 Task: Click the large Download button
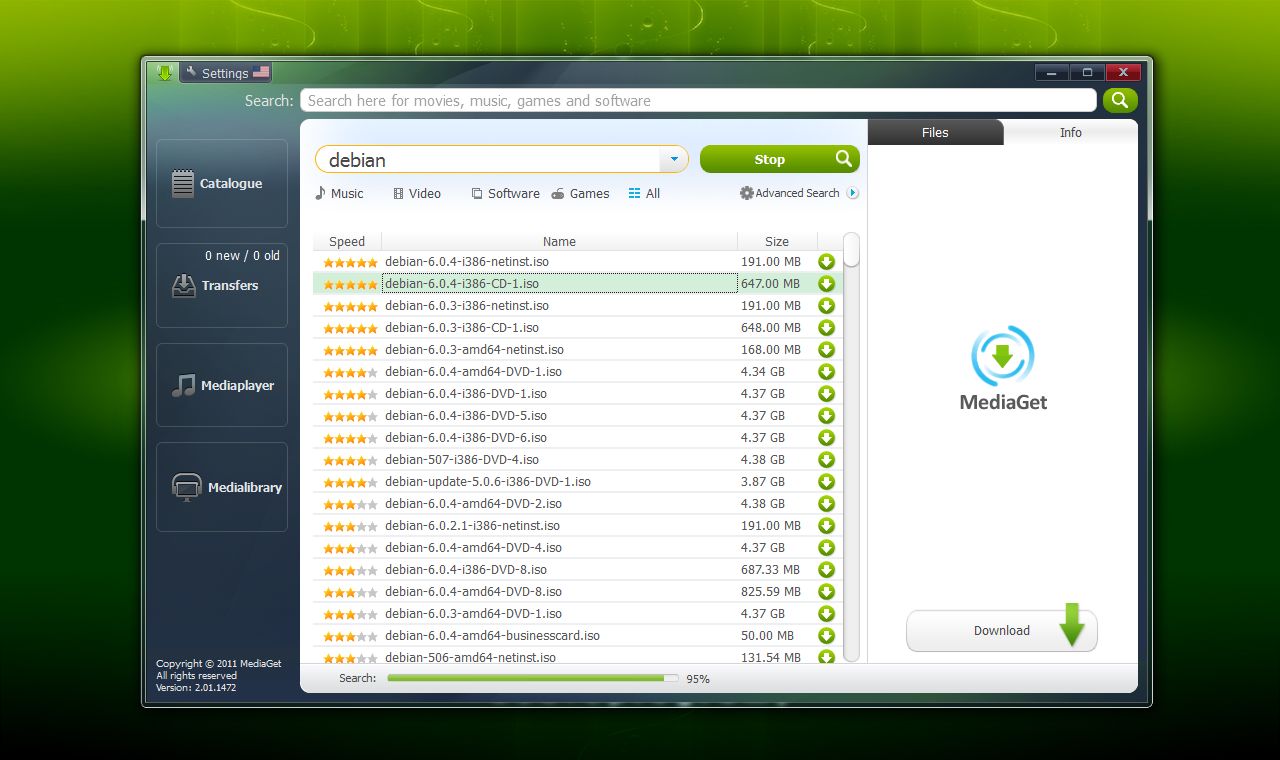pyautogui.click(x=1001, y=630)
